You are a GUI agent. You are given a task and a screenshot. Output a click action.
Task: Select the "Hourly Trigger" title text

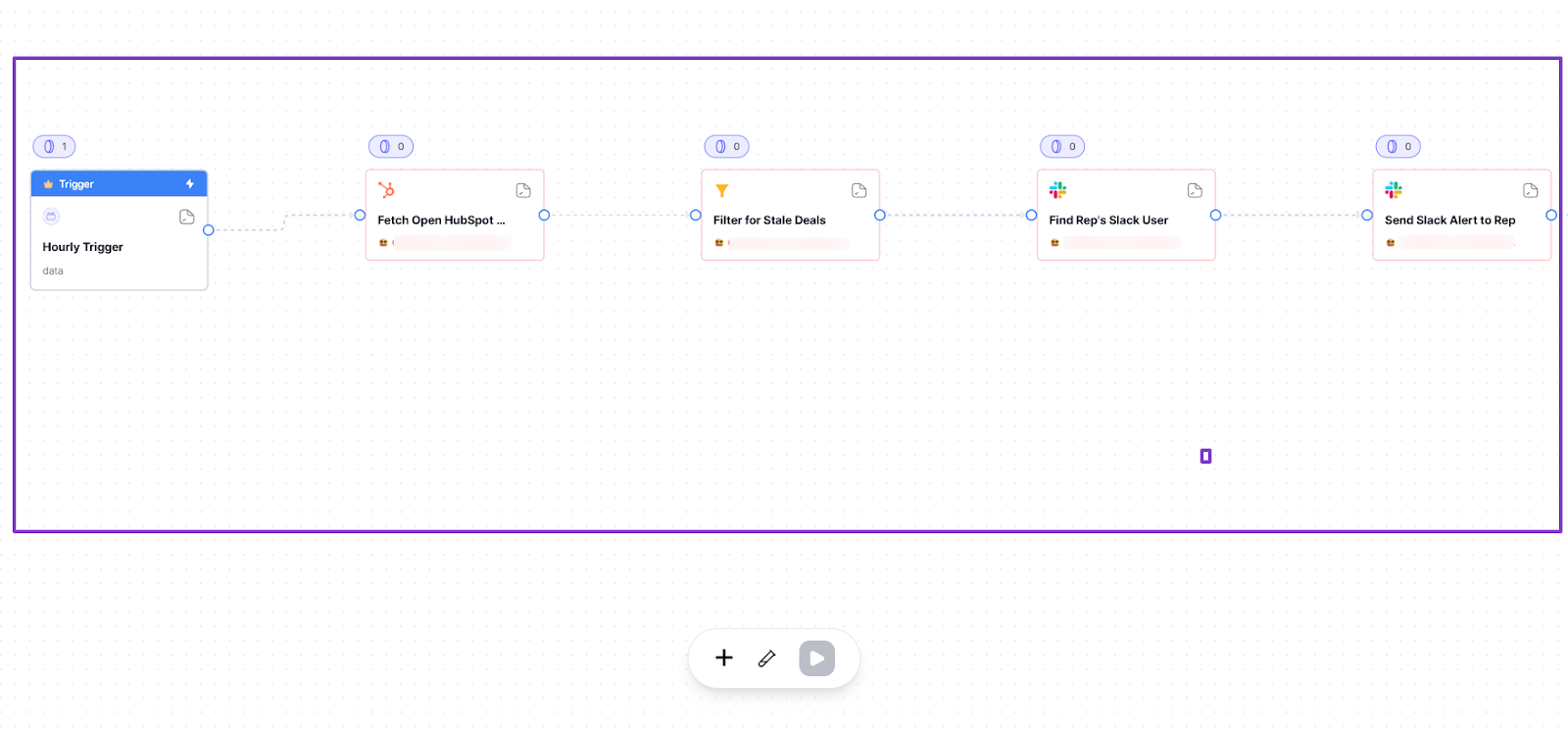pos(83,247)
